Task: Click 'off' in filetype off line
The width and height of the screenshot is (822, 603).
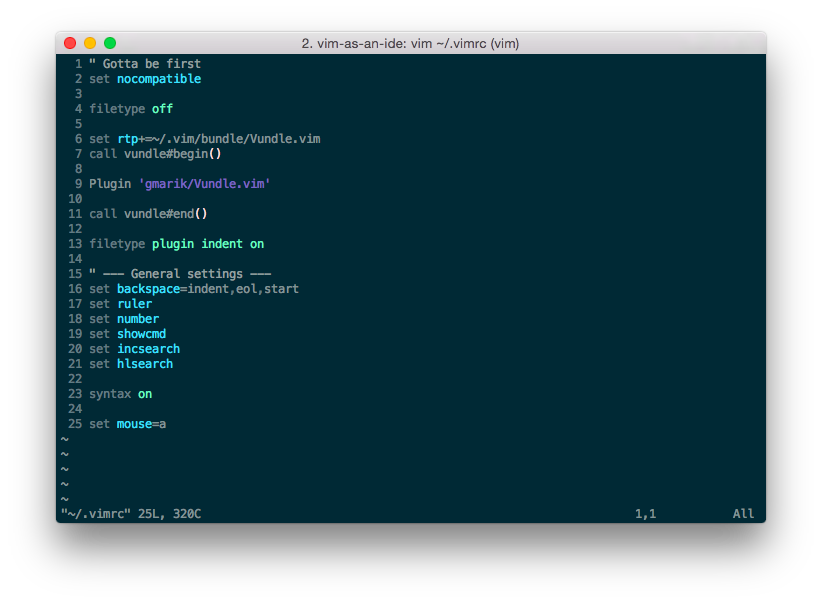Action: (163, 109)
